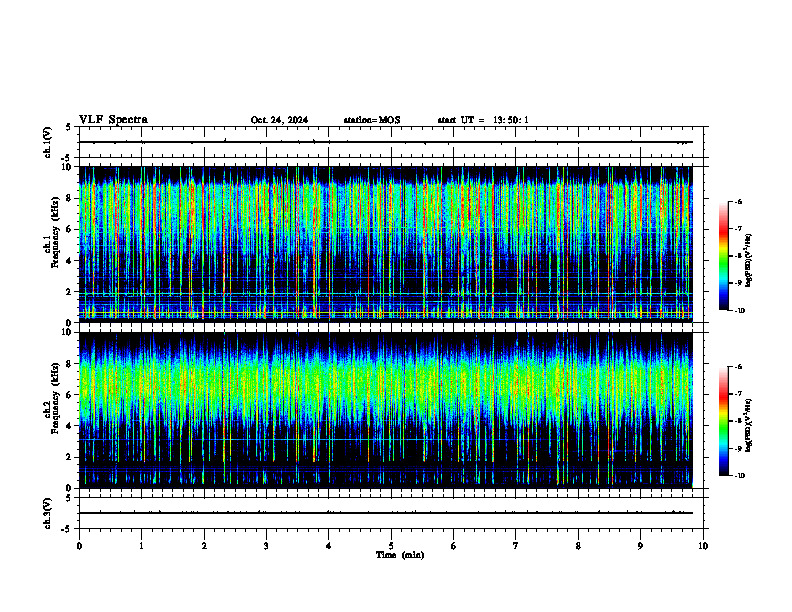Click the time axis tick label "8"
This screenshot has height=612, width=792.
point(578,546)
